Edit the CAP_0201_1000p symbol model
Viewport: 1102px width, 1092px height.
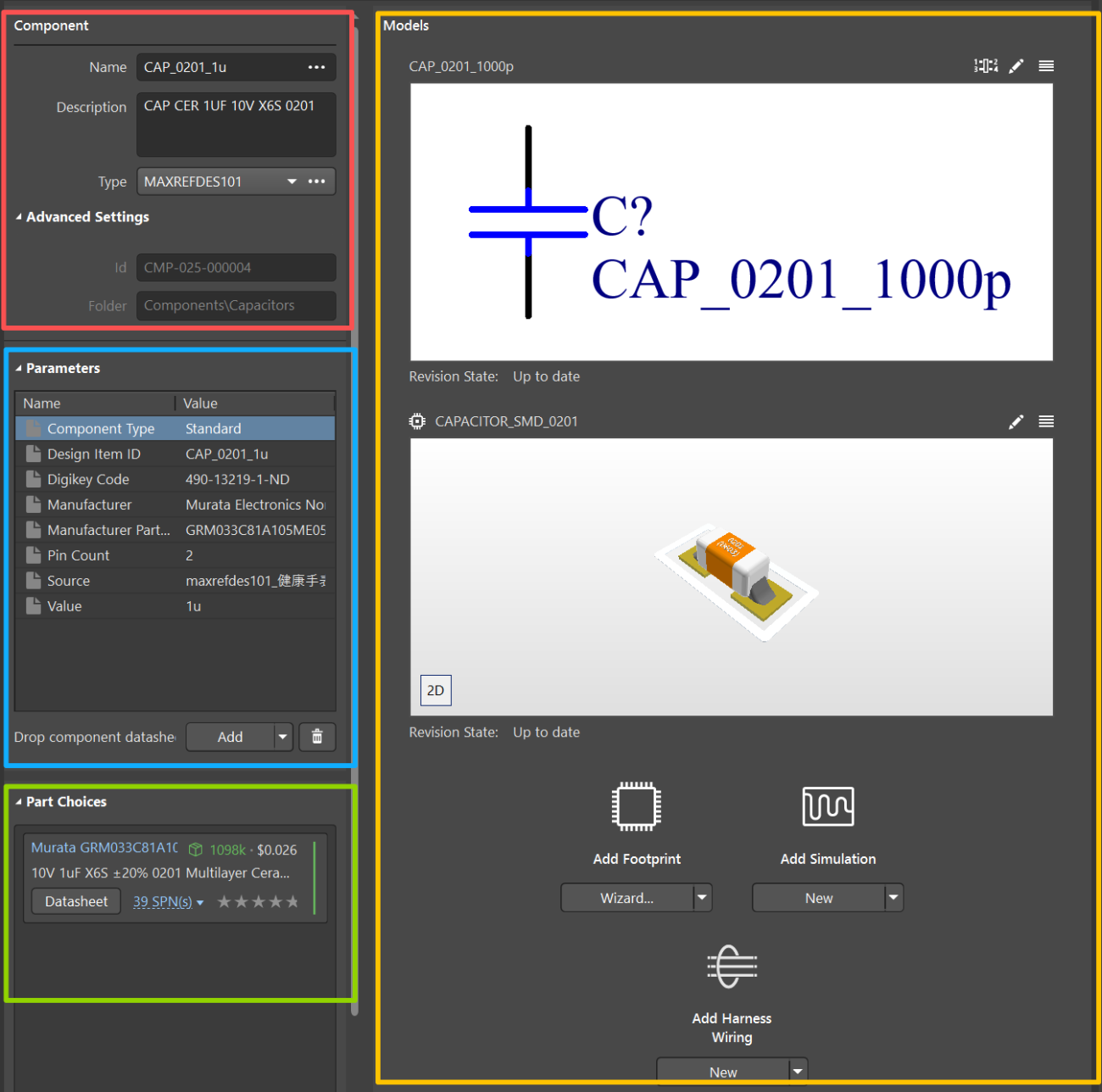[x=1016, y=66]
